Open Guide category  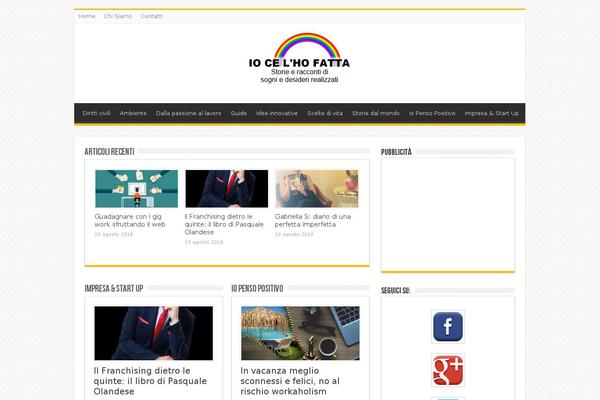point(239,113)
